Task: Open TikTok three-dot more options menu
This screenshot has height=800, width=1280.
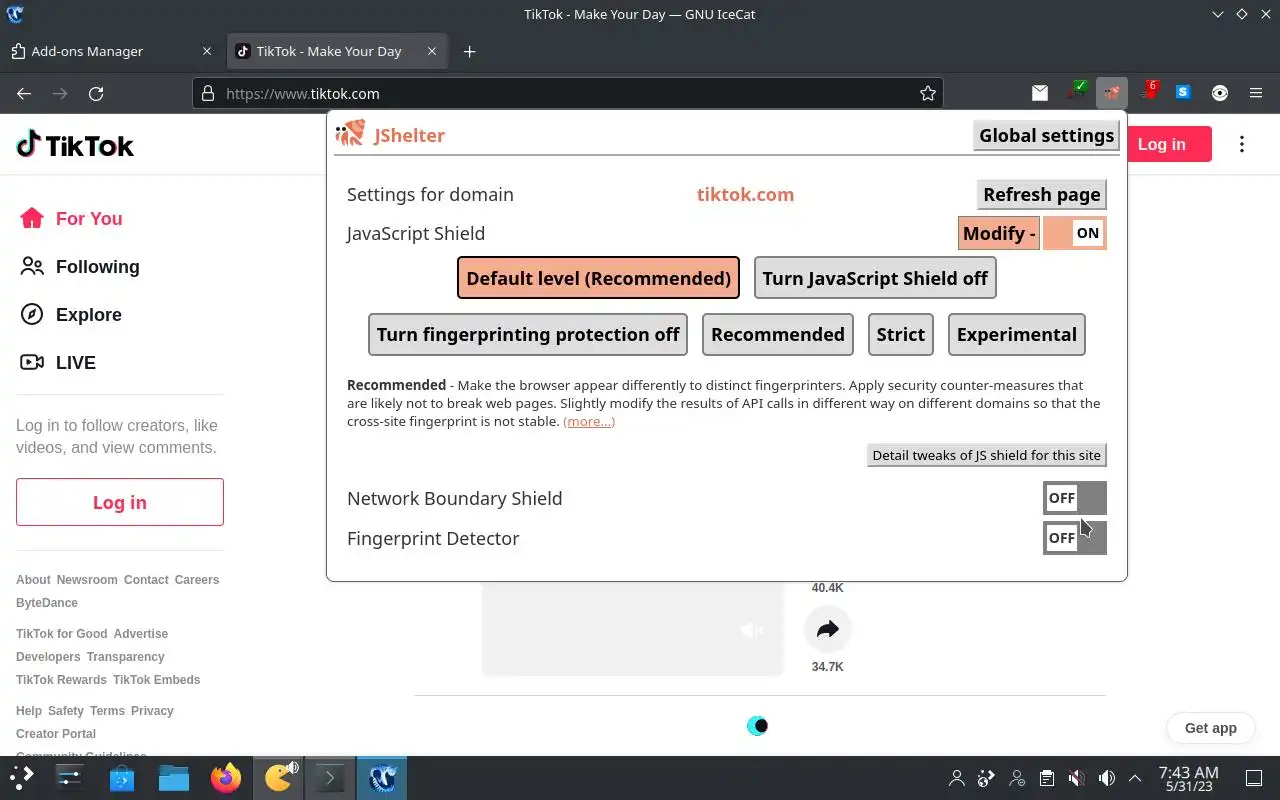Action: (x=1242, y=144)
